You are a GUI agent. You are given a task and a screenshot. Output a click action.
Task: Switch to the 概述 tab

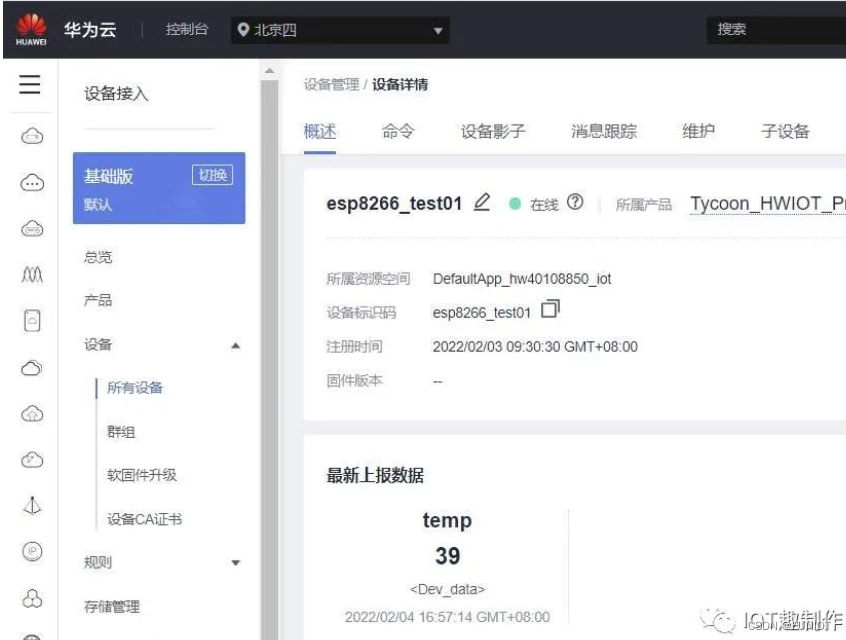319,131
